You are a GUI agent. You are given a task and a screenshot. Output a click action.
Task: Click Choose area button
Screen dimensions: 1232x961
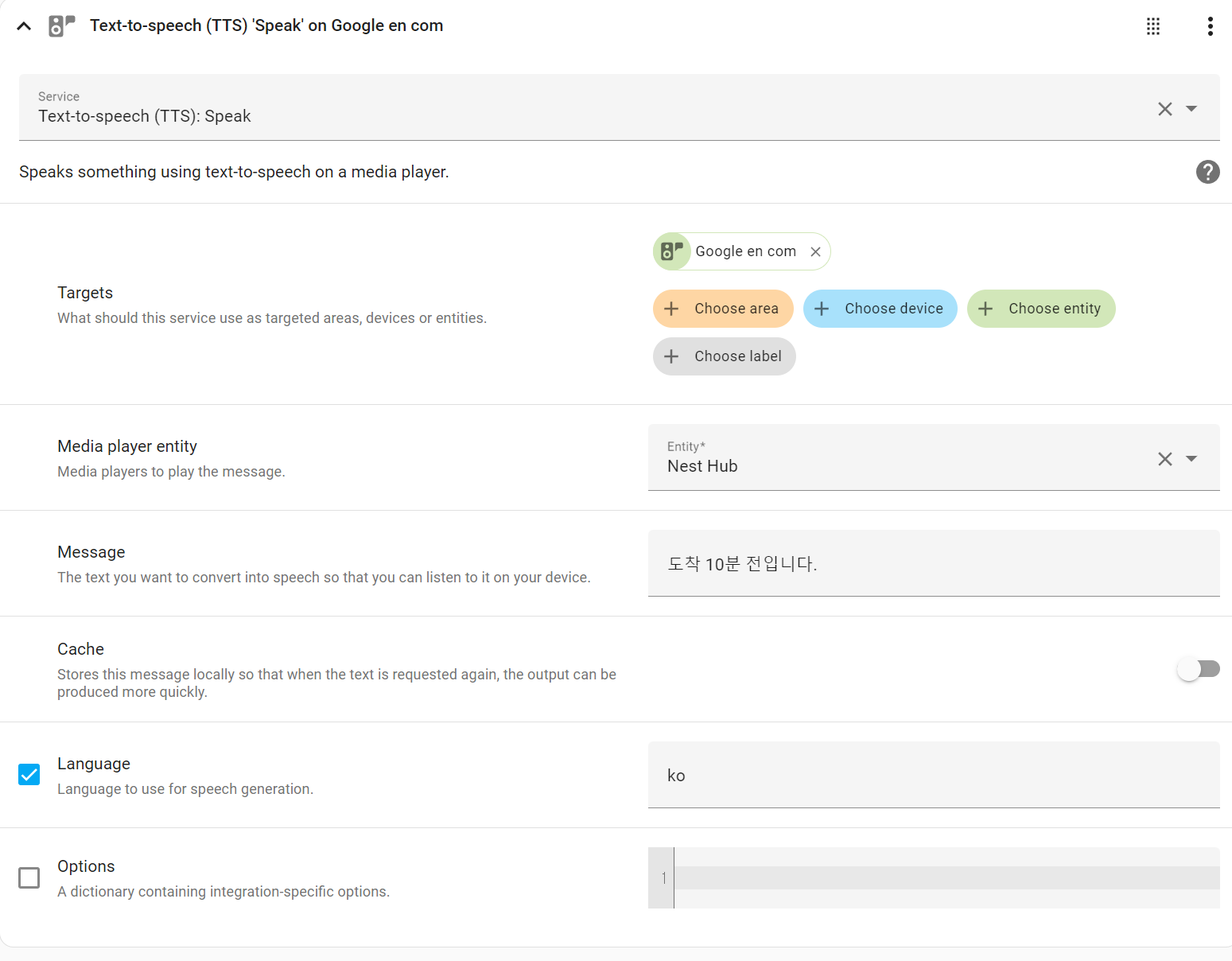click(723, 309)
